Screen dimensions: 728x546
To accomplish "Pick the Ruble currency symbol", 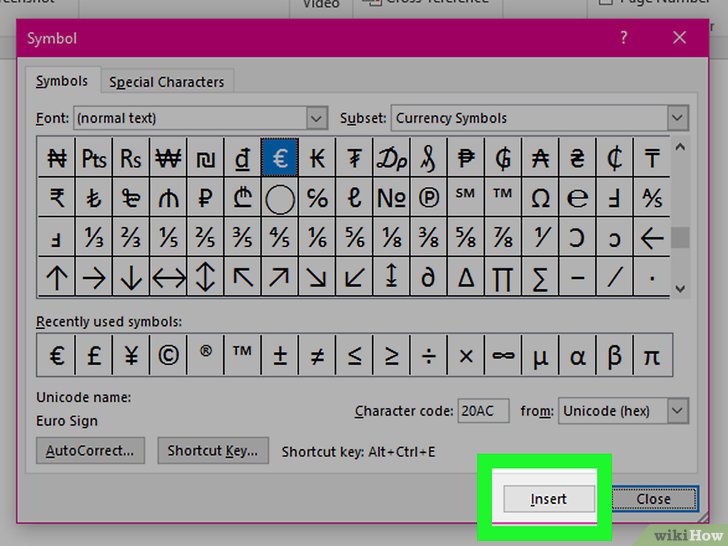I will [205, 198].
